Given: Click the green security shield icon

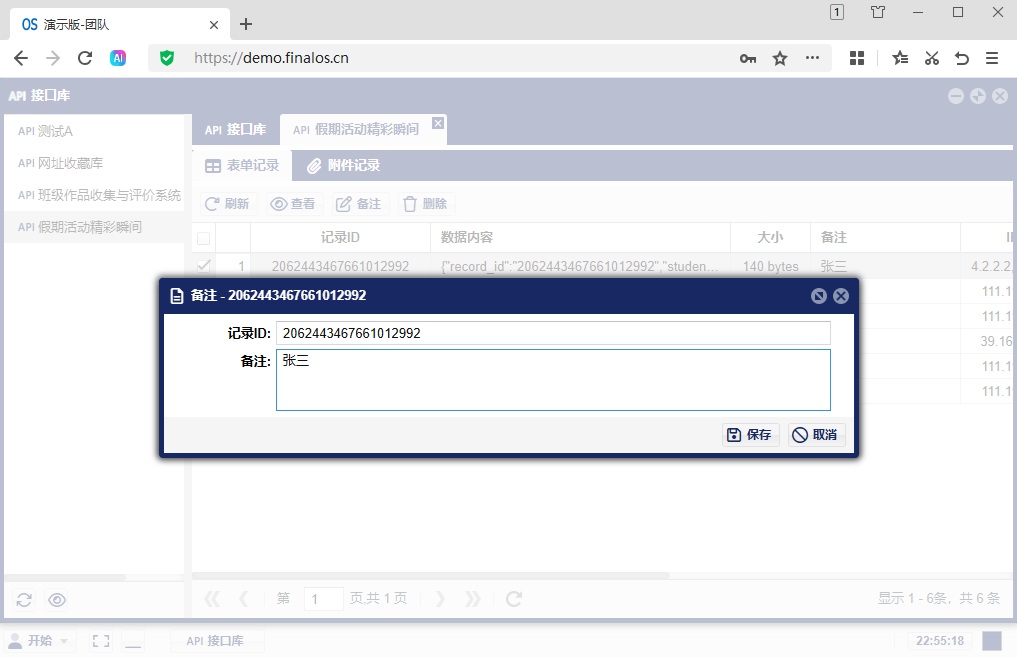Looking at the screenshot, I should pos(167,58).
